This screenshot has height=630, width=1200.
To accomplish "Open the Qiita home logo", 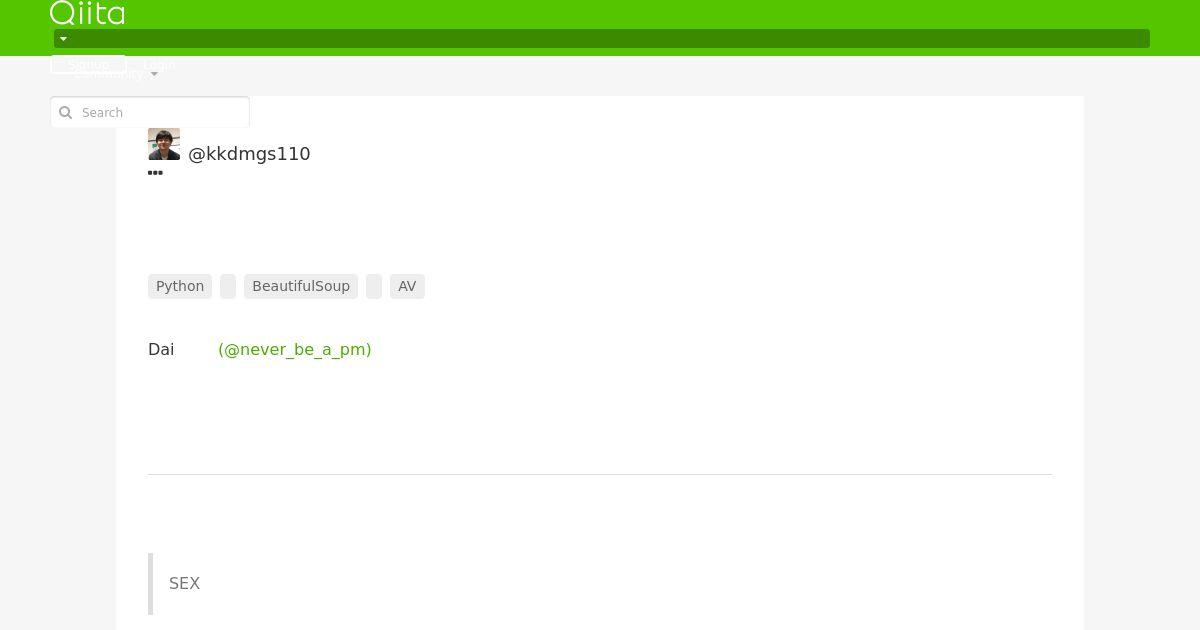I will pyautogui.click(x=87, y=13).
